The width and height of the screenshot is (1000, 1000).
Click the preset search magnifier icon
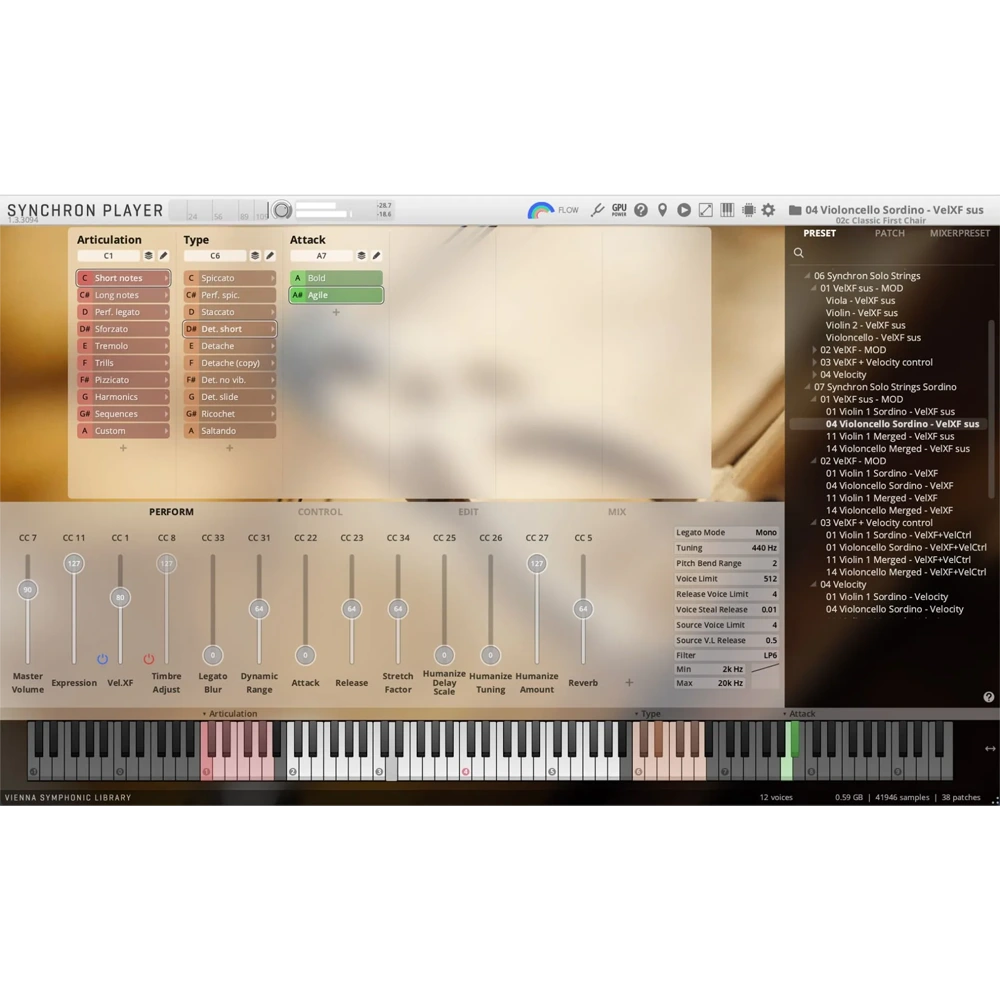tap(798, 253)
